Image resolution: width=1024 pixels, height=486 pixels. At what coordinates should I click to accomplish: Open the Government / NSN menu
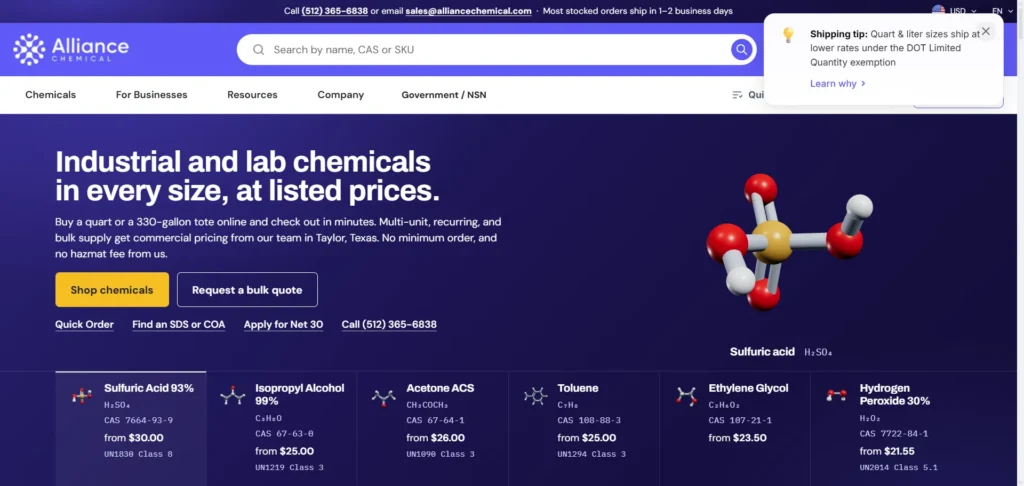443,95
